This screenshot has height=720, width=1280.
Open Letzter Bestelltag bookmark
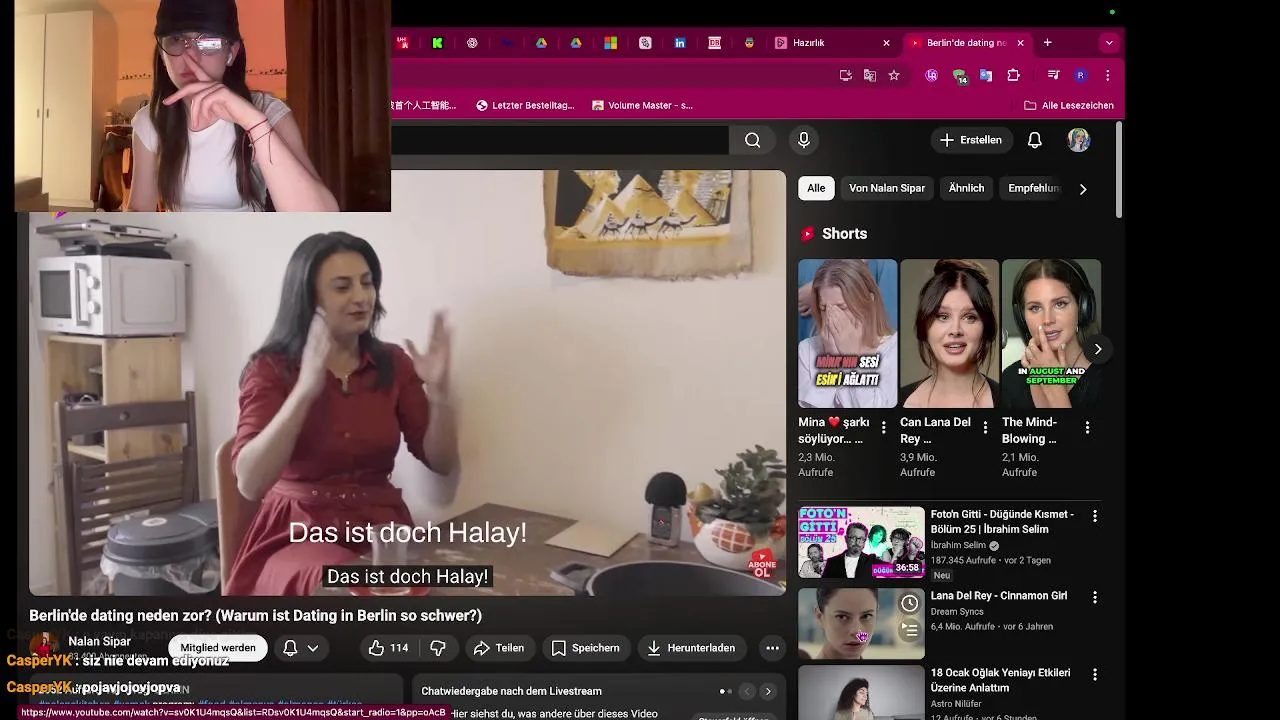click(x=525, y=105)
